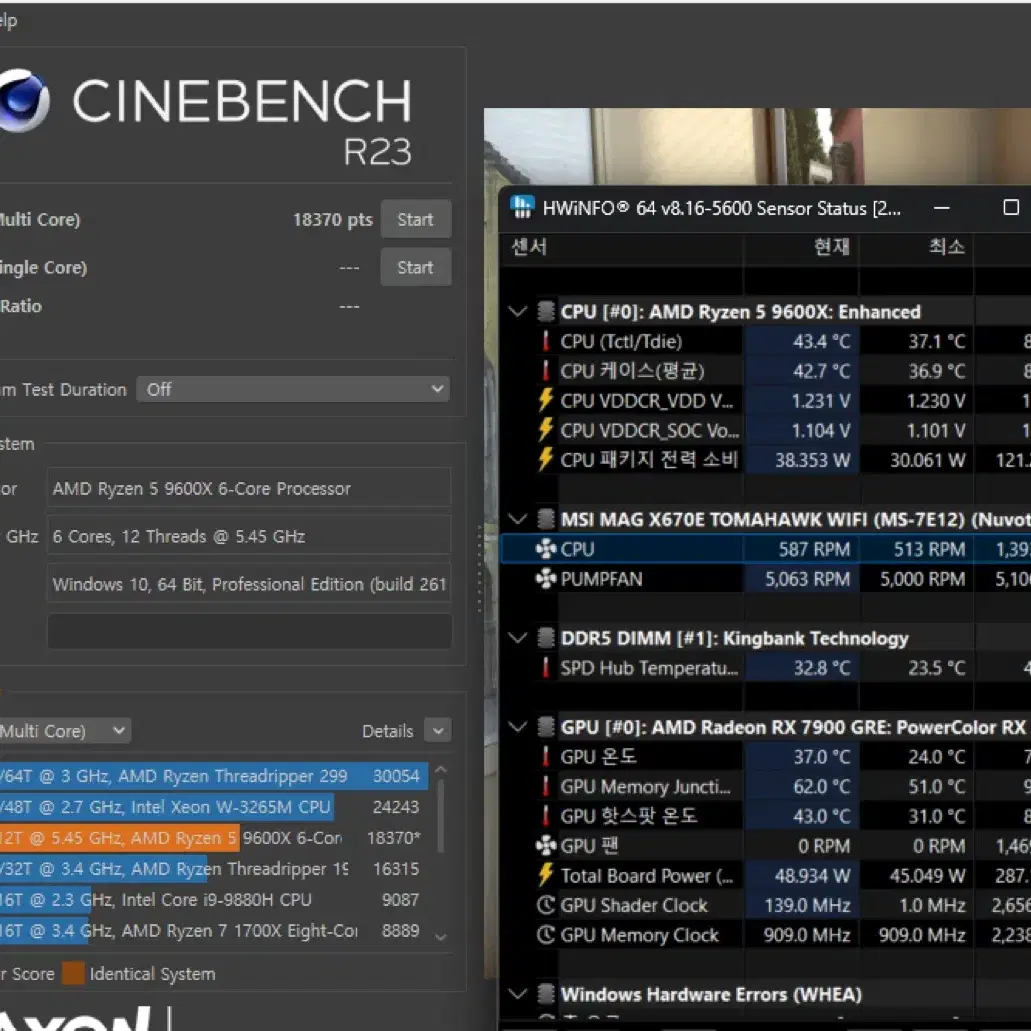Collapse the MSI MAG X670E TOMAHAWK group
This screenshot has width=1031, height=1031.
click(x=518, y=519)
